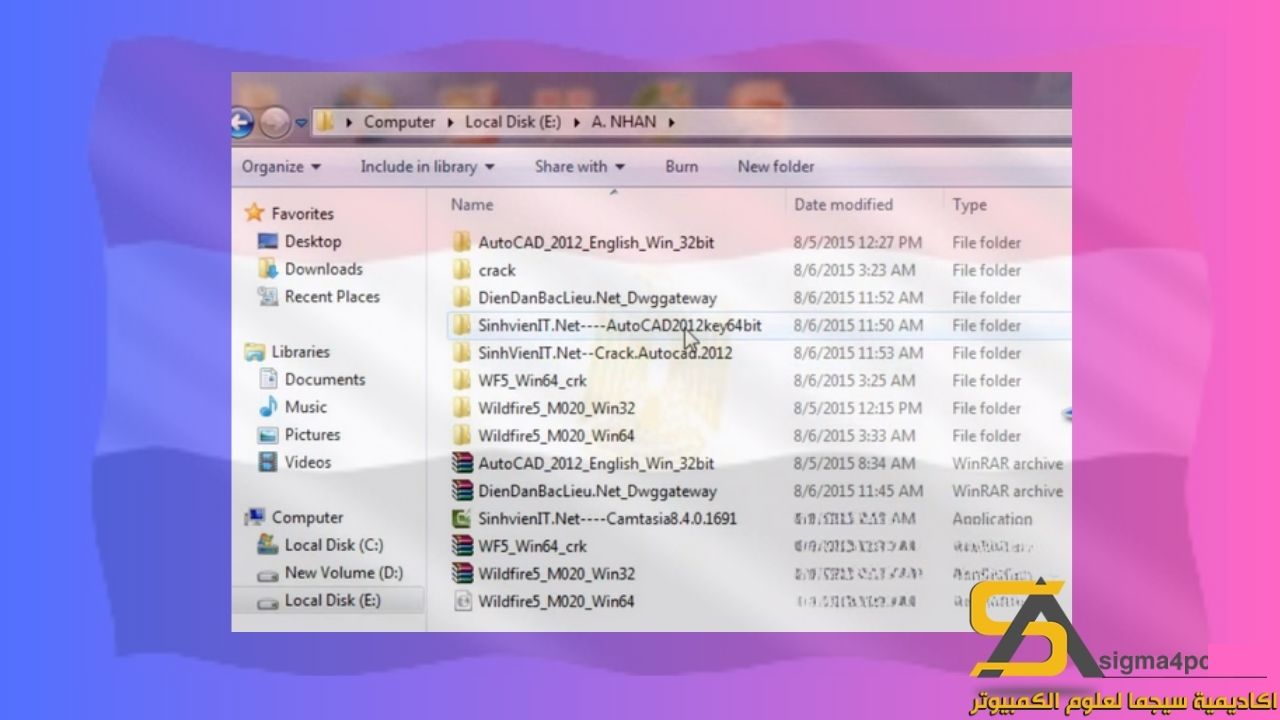Image resolution: width=1280 pixels, height=720 pixels.
Task: Click the Burn toolbar button
Action: click(682, 167)
